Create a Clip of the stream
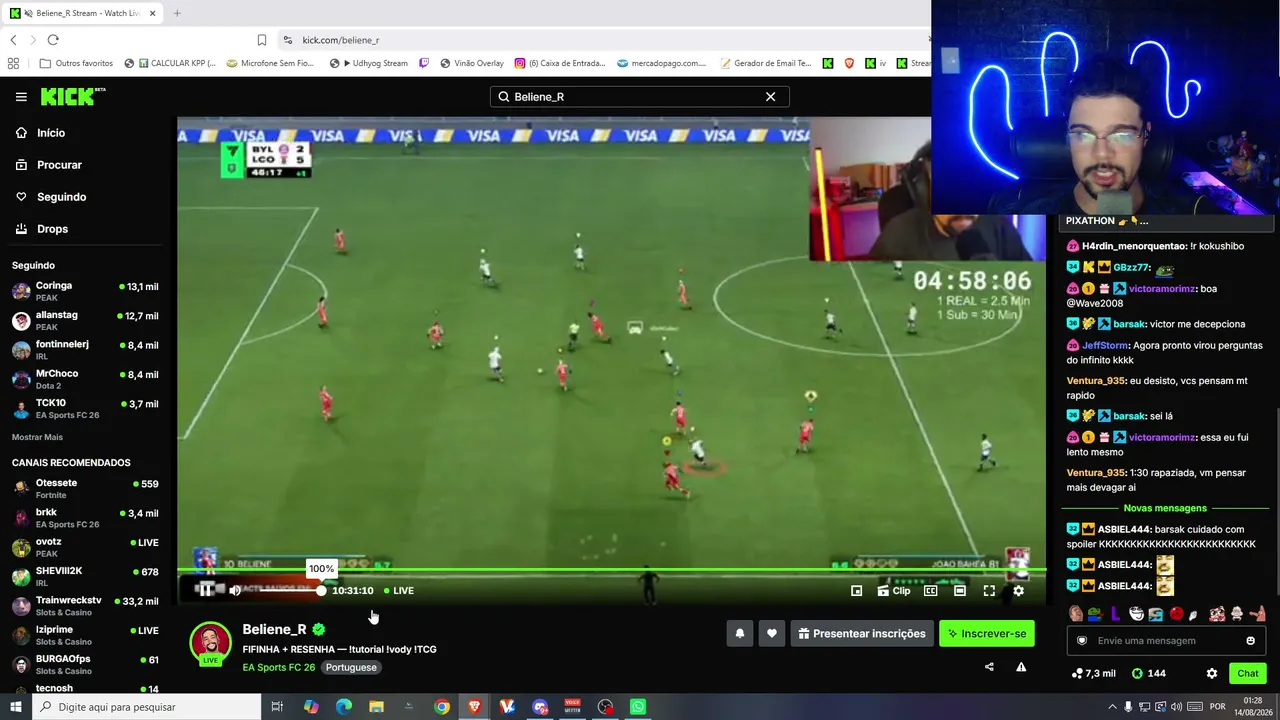The height and width of the screenshot is (720, 1280). 894,591
